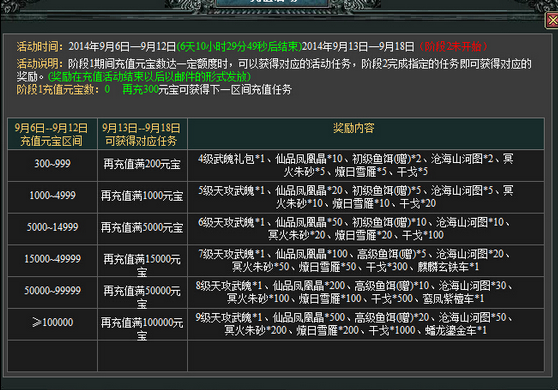Viewport: 558px width, 390px height.
Task: Click the 15000~49999 recharge range cell
Action: point(52,260)
